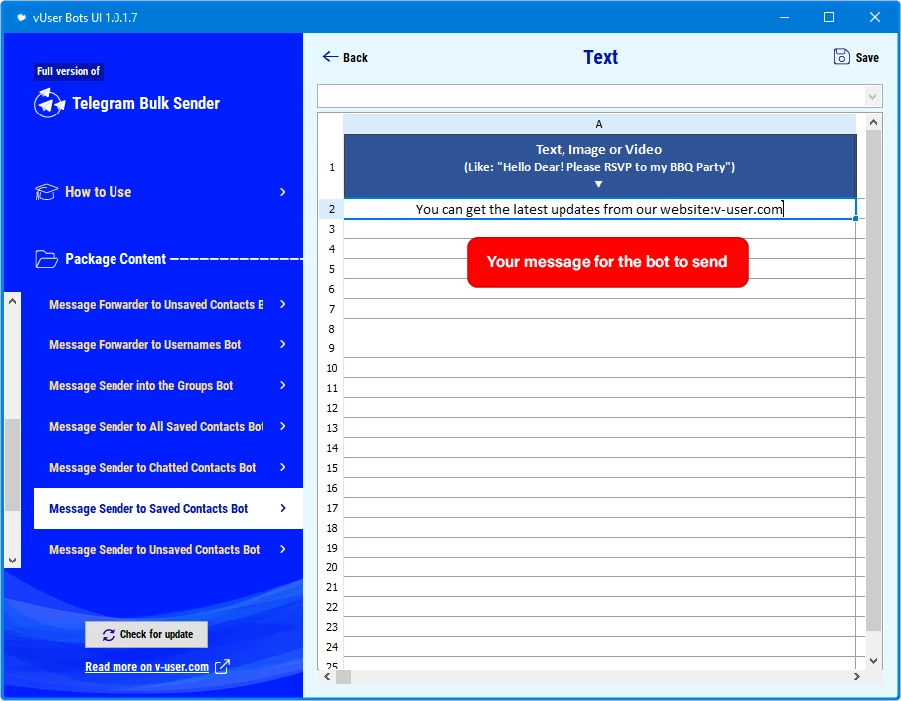The image size is (901, 701).
Task: Expand Message Forwarder to Unsaved Contacts chevron
Action: click(283, 304)
